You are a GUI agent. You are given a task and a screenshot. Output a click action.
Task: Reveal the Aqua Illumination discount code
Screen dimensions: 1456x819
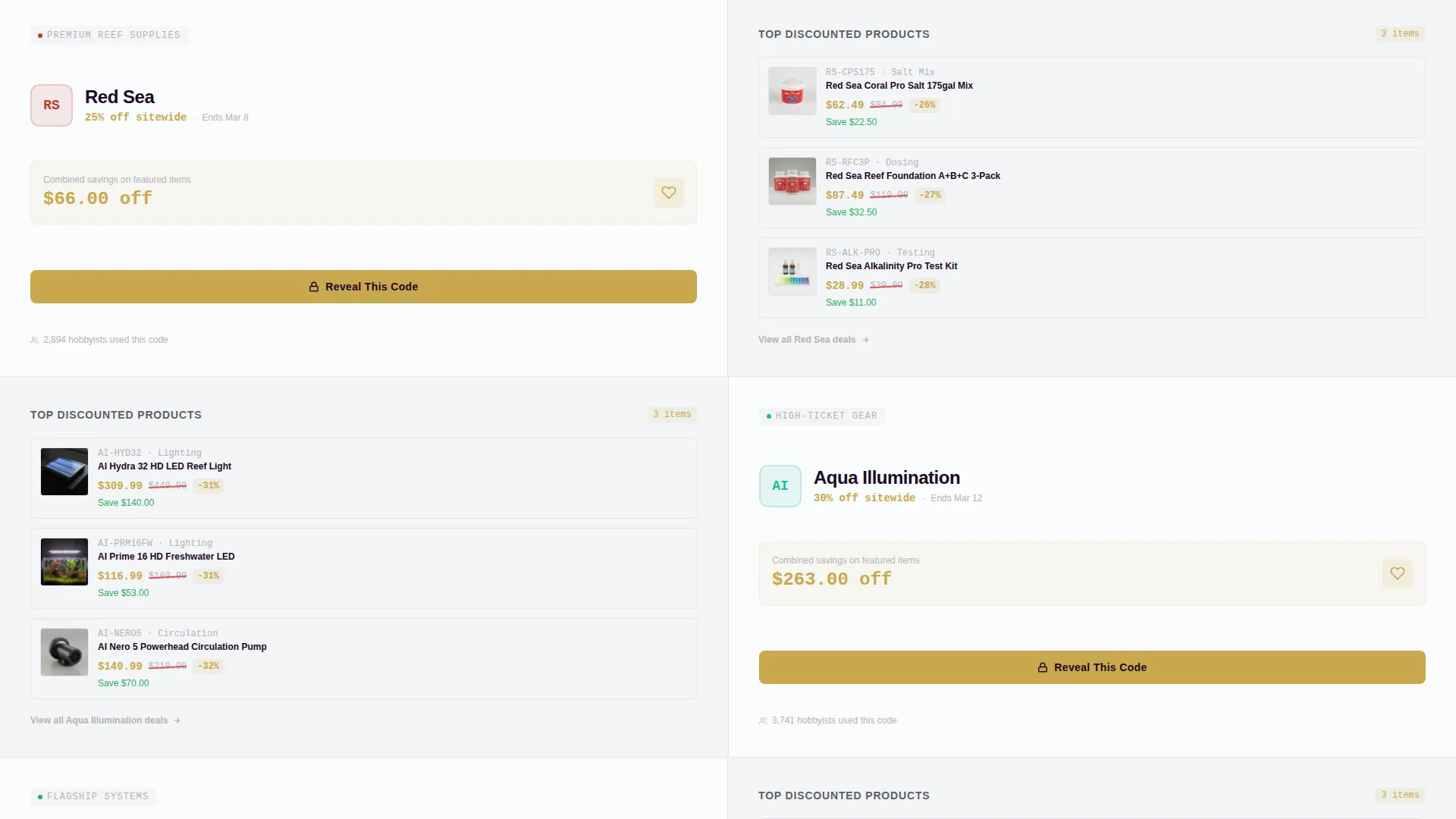point(1092,667)
